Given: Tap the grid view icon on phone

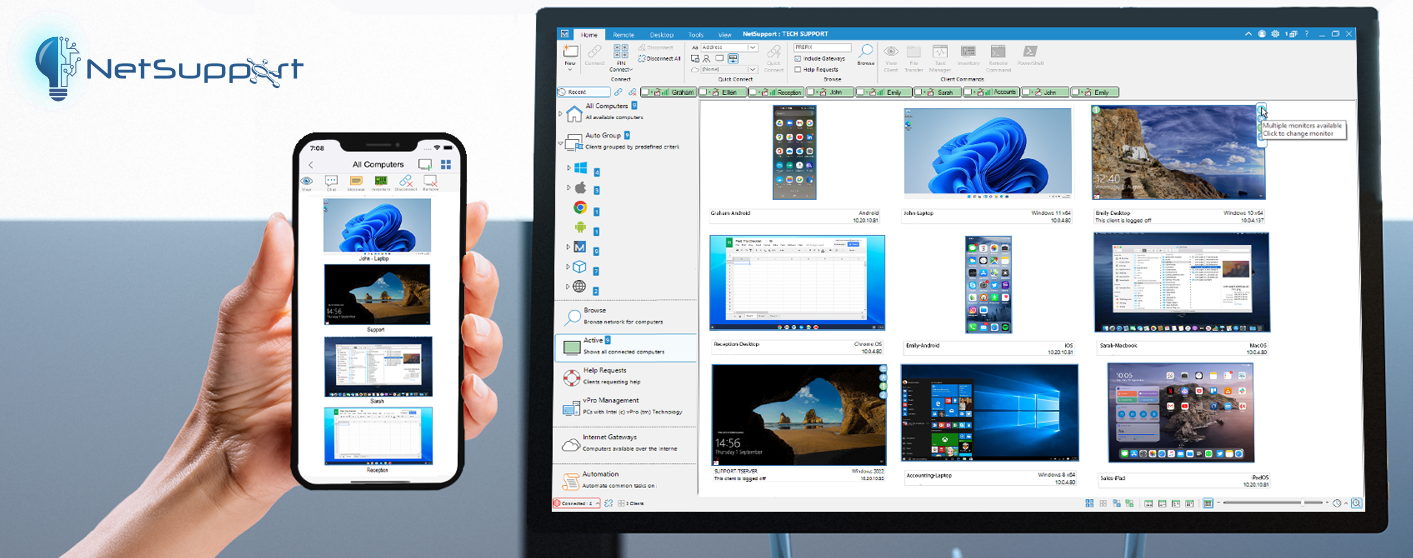Looking at the screenshot, I should (446, 164).
